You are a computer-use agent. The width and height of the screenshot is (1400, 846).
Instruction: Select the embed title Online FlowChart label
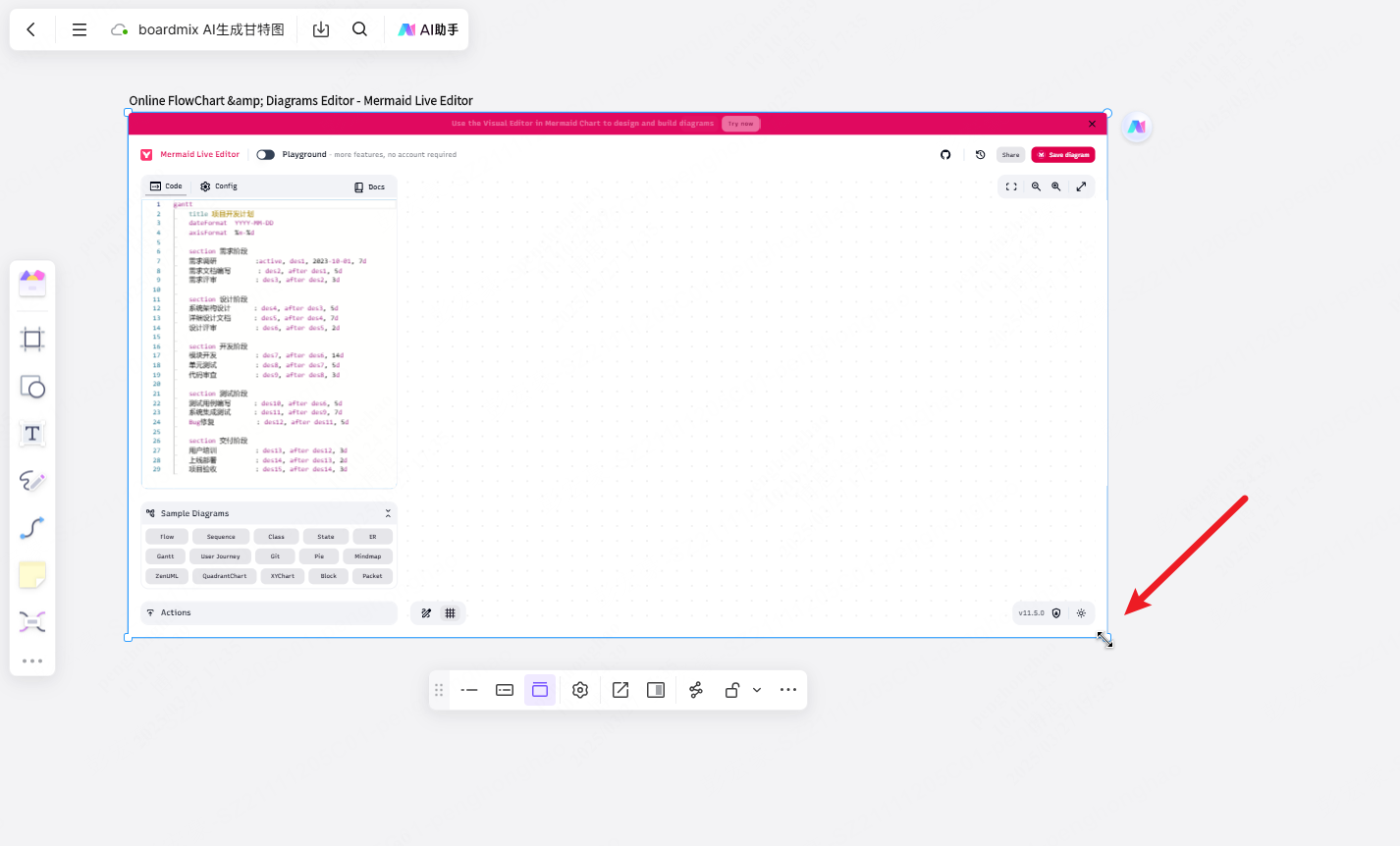tap(300, 100)
